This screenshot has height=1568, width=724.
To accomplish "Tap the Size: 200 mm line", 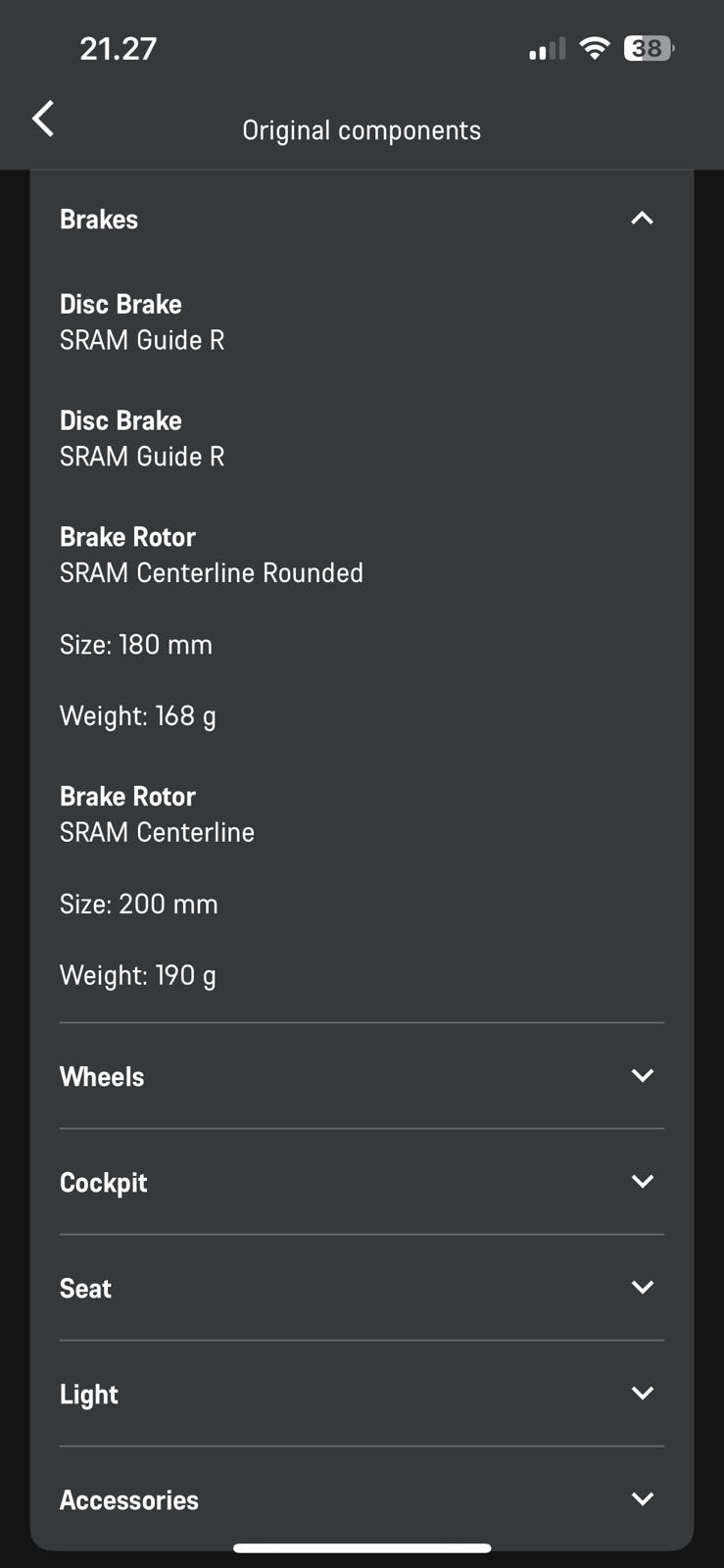I will 139,904.
